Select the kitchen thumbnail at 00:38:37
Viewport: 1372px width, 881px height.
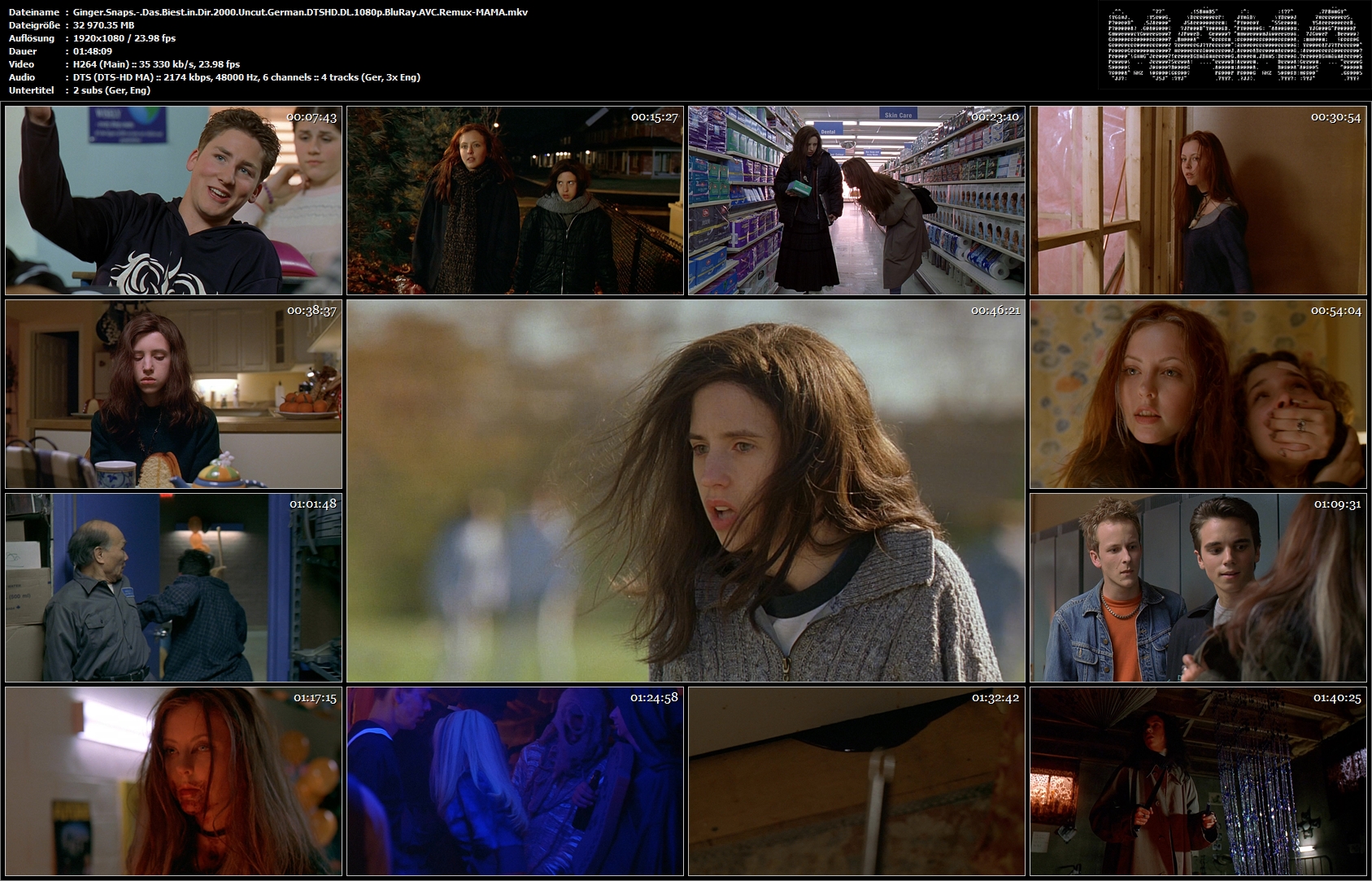[x=173, y=394]
